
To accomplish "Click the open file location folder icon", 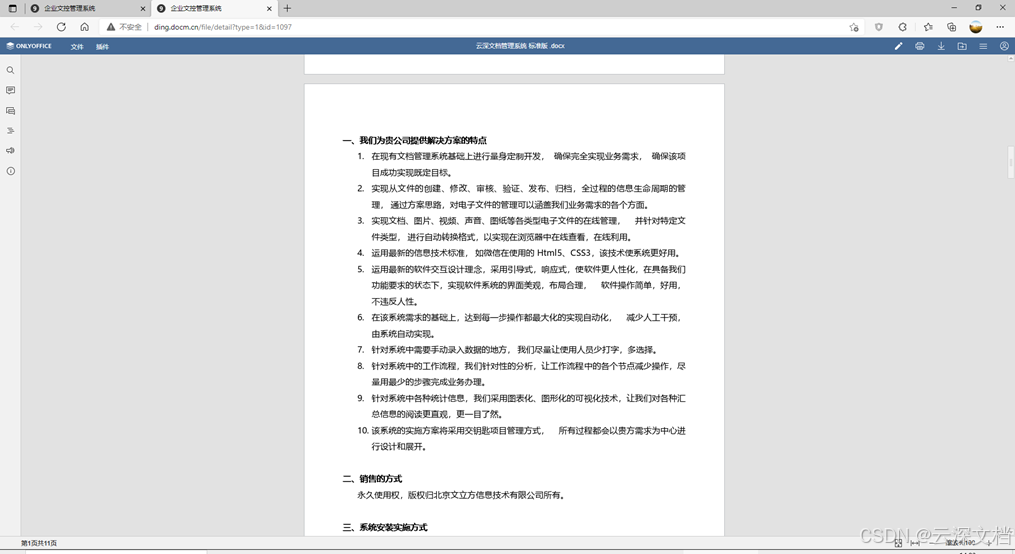I will [x=962, y=46].
